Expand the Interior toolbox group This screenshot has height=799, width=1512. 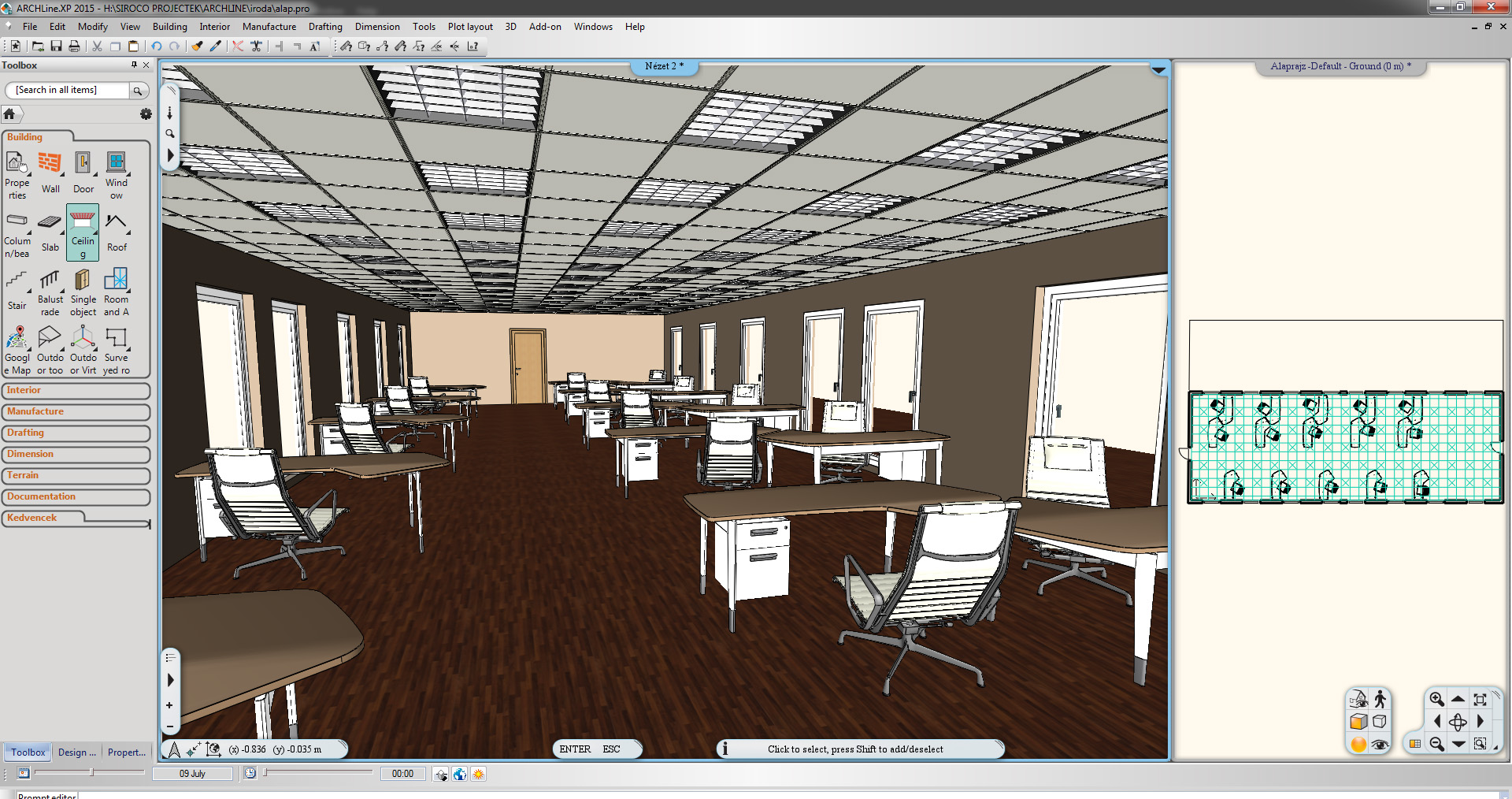tap(76, 391)
